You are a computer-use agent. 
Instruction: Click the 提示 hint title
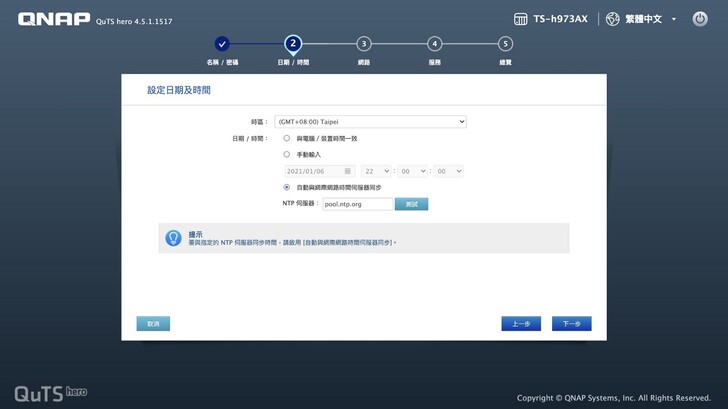[x=195, y=234]
